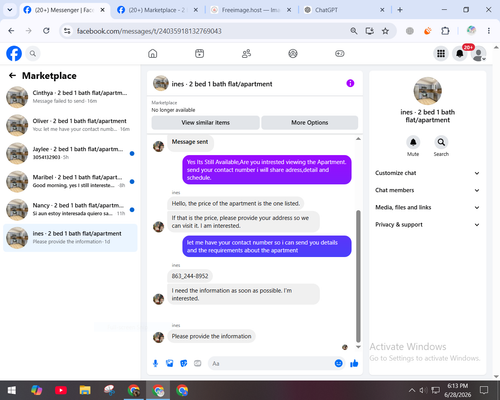
Task: Attach a photo with the image icon
Action: tap(170, 363)
